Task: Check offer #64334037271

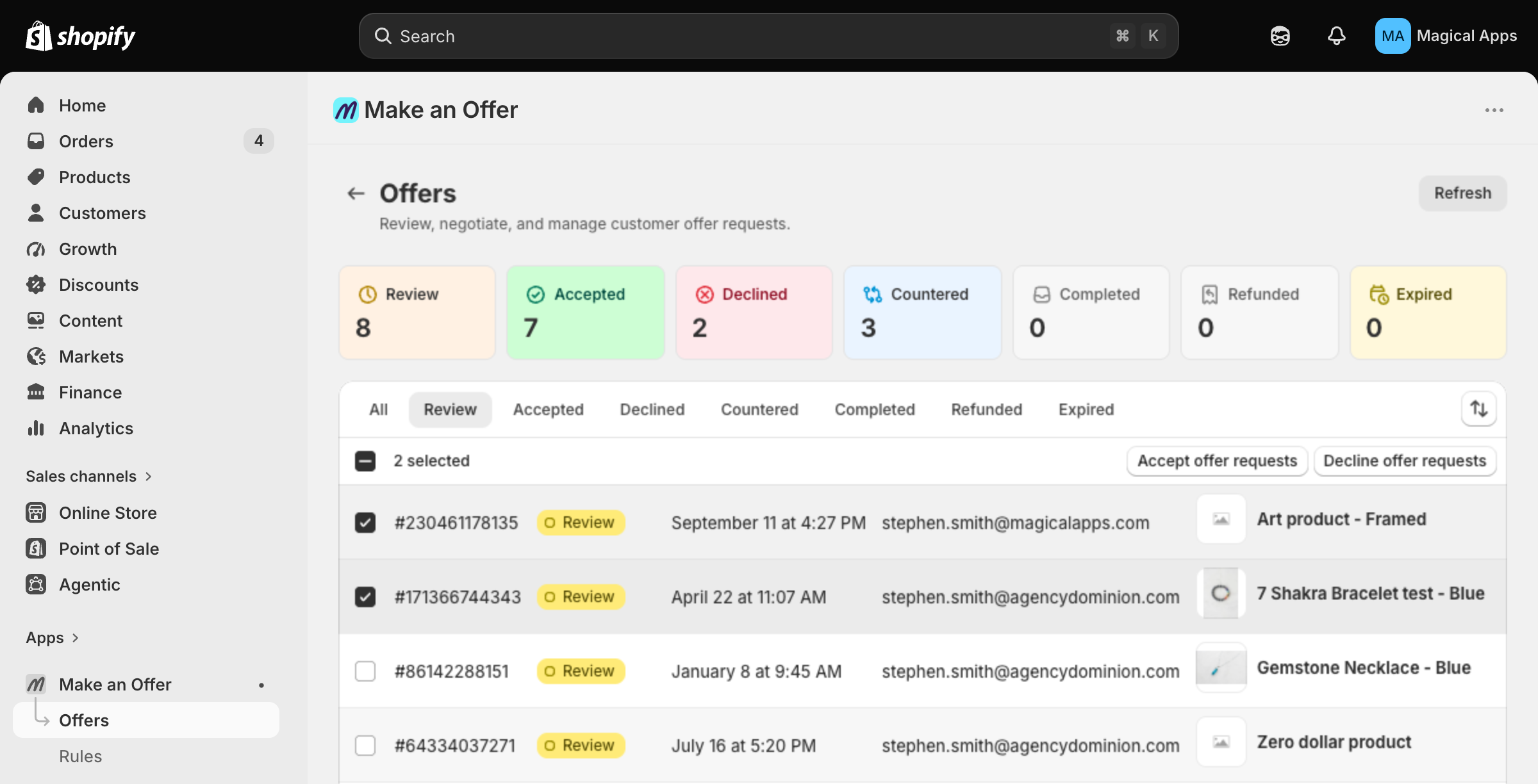Action: tap(365, 745)
